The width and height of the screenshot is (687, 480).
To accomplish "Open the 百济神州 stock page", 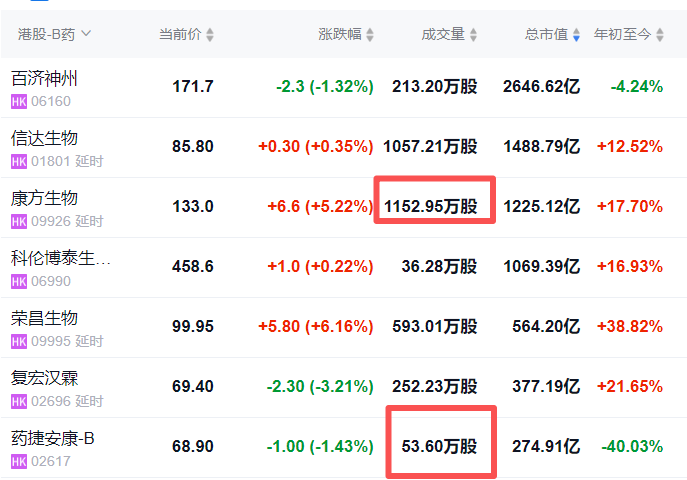I will click(44, 79).
